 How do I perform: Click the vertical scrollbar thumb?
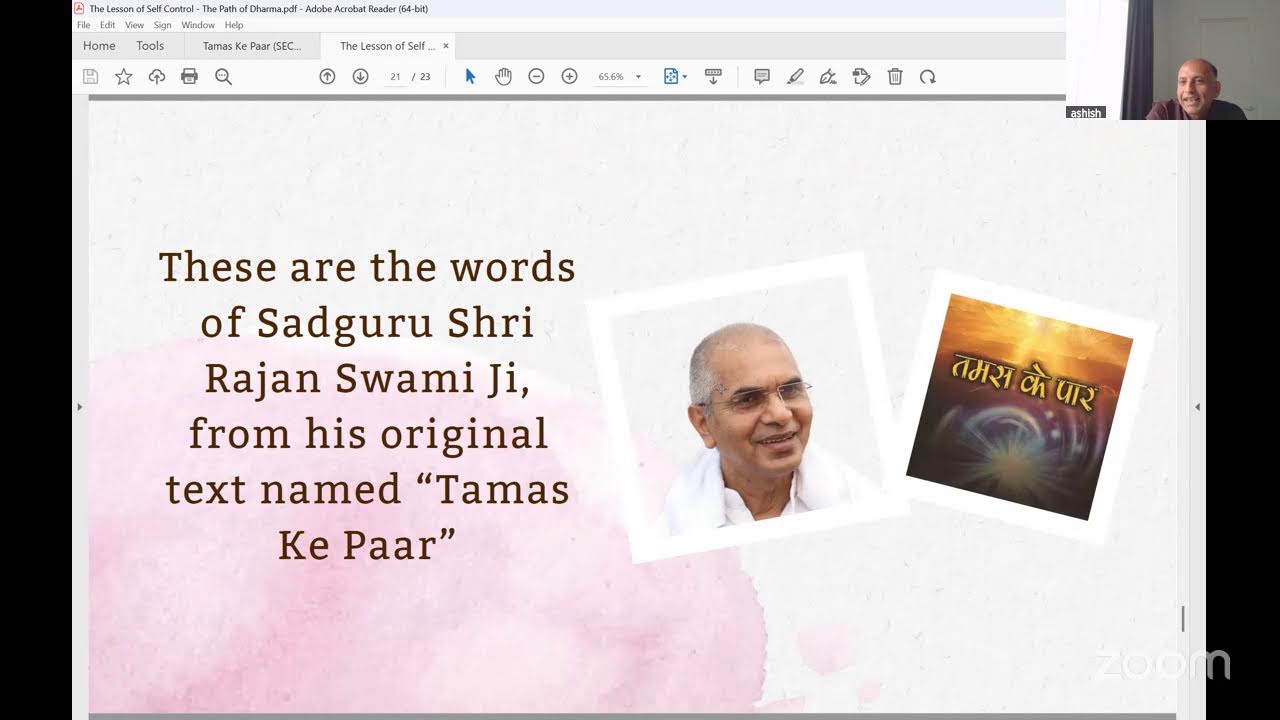pyautogui.click(x=1183, y=619)
